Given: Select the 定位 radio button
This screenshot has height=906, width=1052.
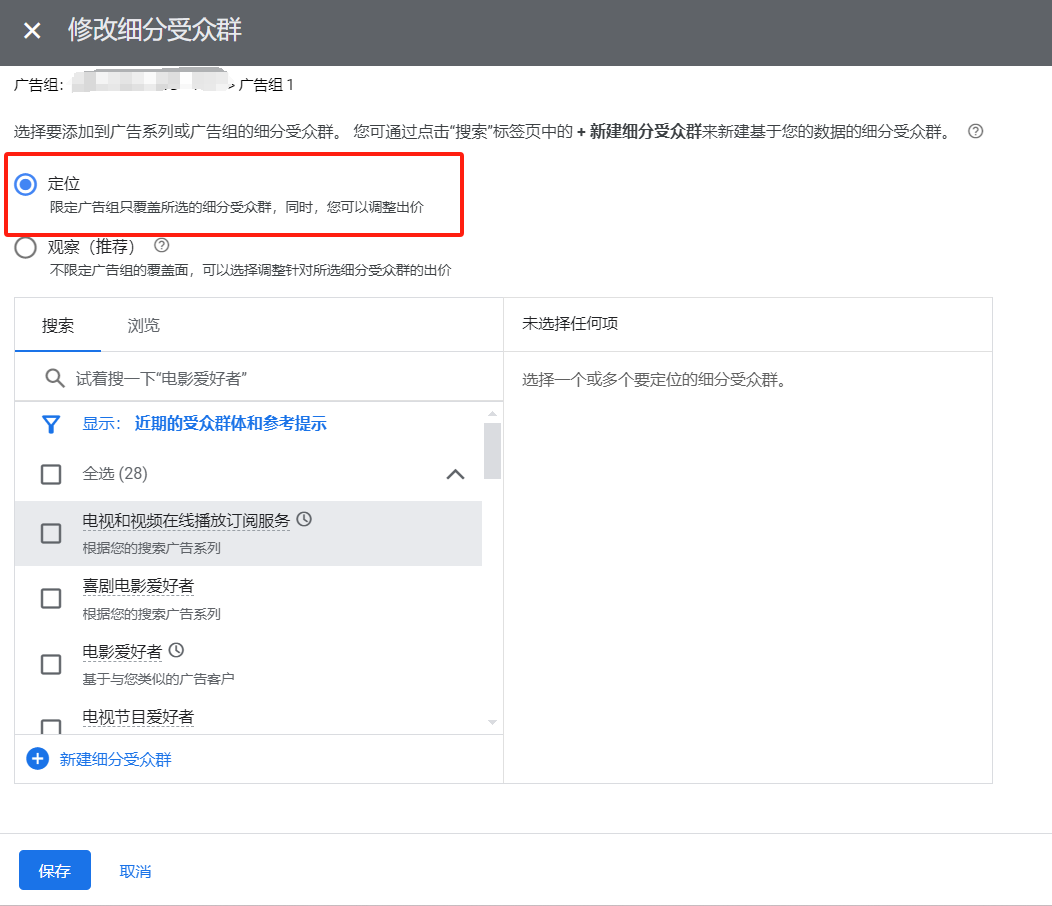Looking at the screenshot, I should click(x=26, y=184).
